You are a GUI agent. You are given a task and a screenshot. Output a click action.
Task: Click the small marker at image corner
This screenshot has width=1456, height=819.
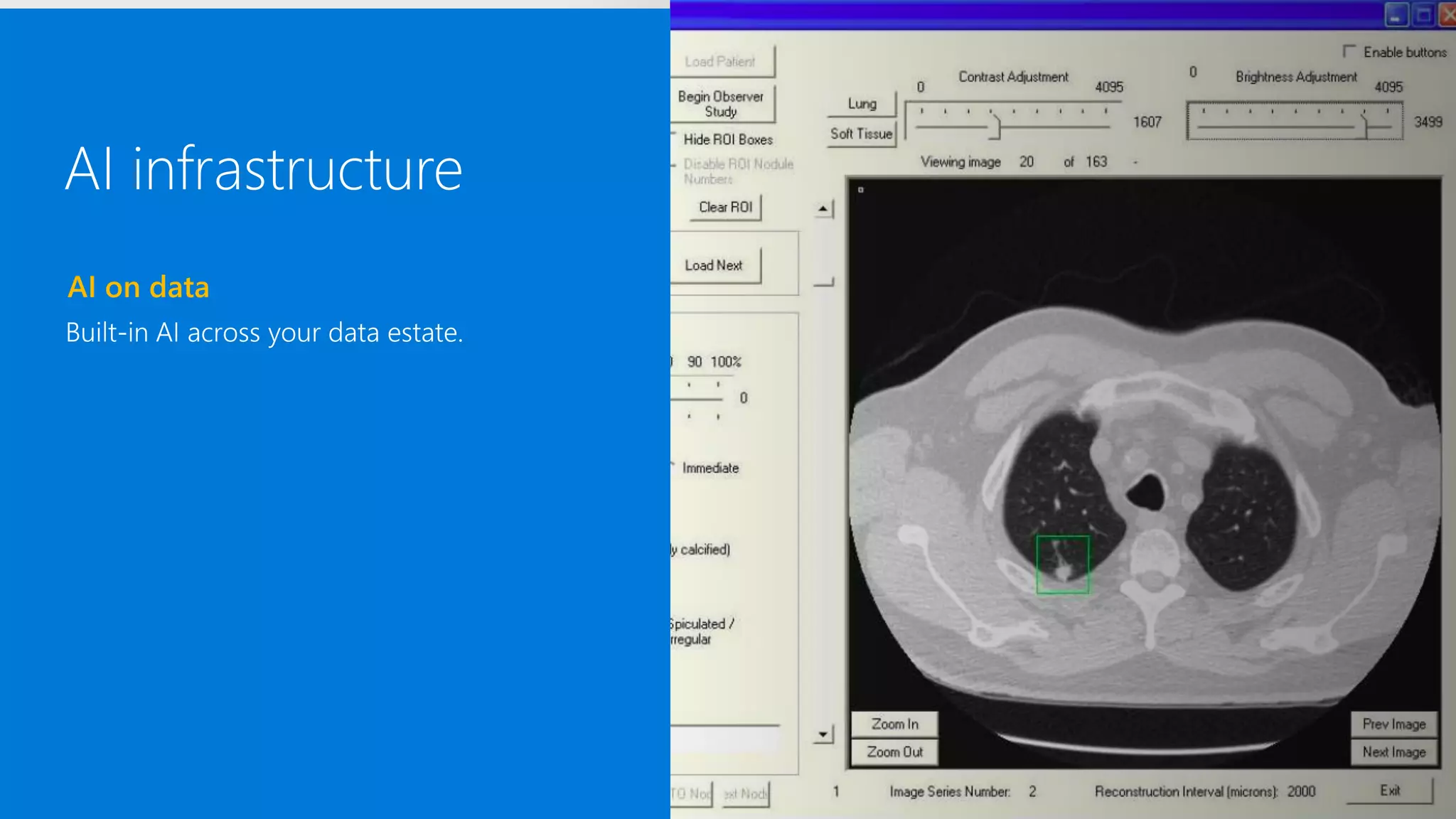(860, 190)
